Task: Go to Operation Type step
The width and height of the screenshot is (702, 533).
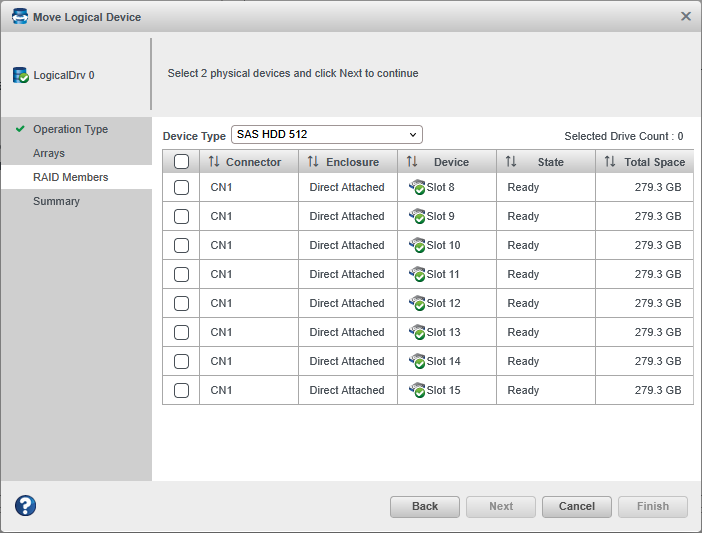Action: pos(70,129)
